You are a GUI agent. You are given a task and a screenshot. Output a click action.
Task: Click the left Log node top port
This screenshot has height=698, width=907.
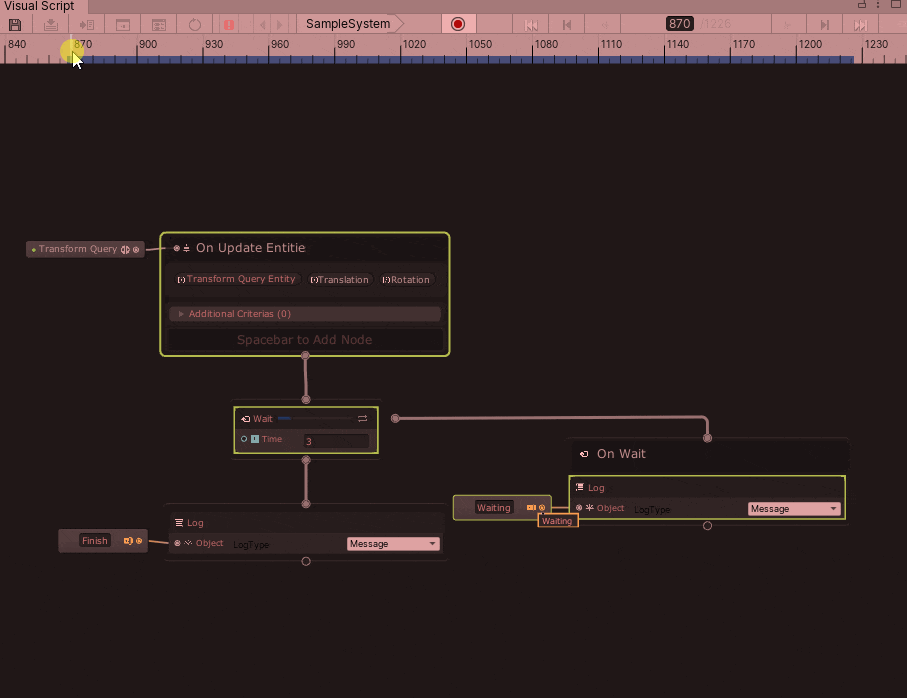306,504
